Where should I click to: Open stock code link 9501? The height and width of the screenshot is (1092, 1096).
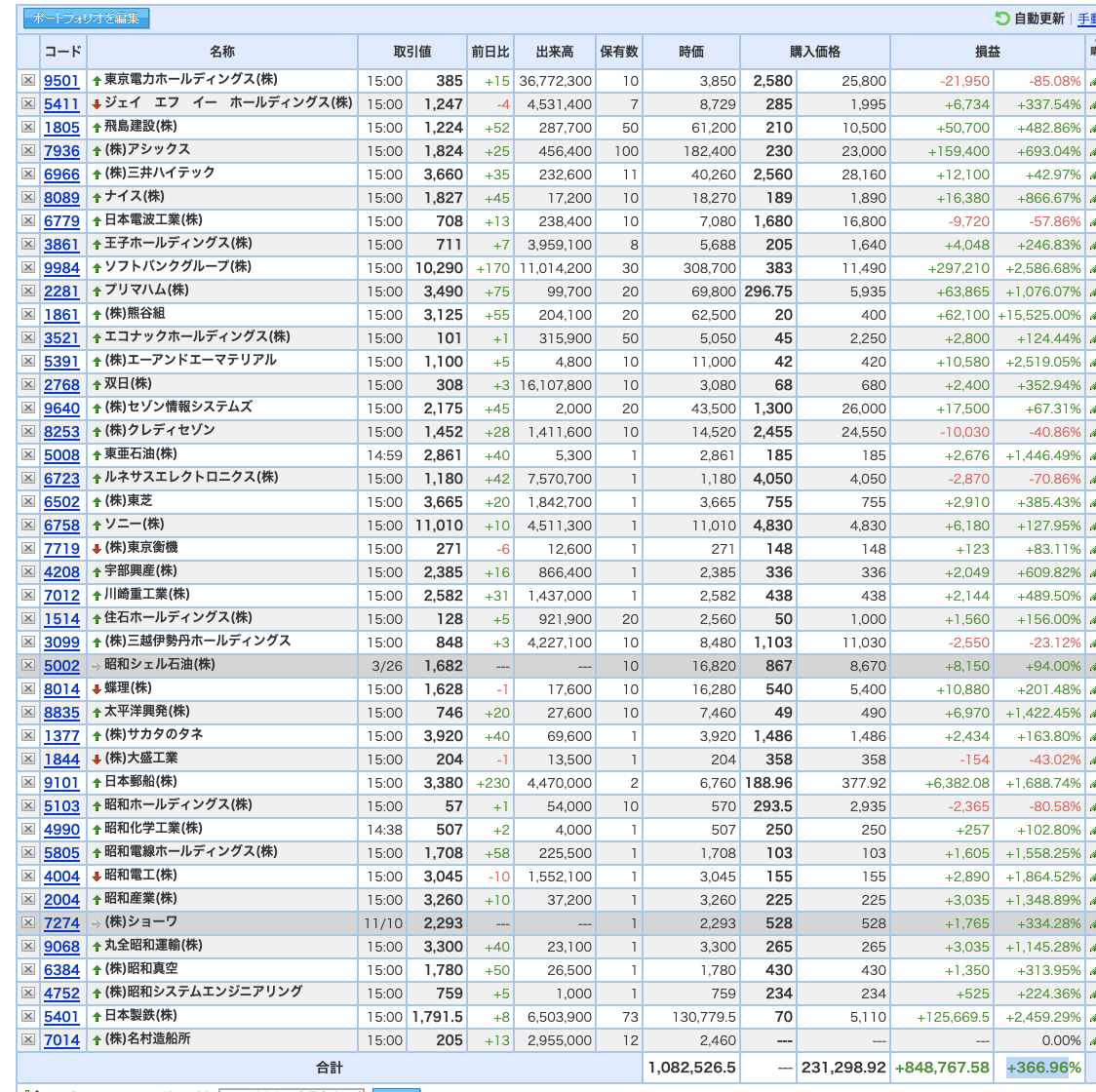(61, 80)
